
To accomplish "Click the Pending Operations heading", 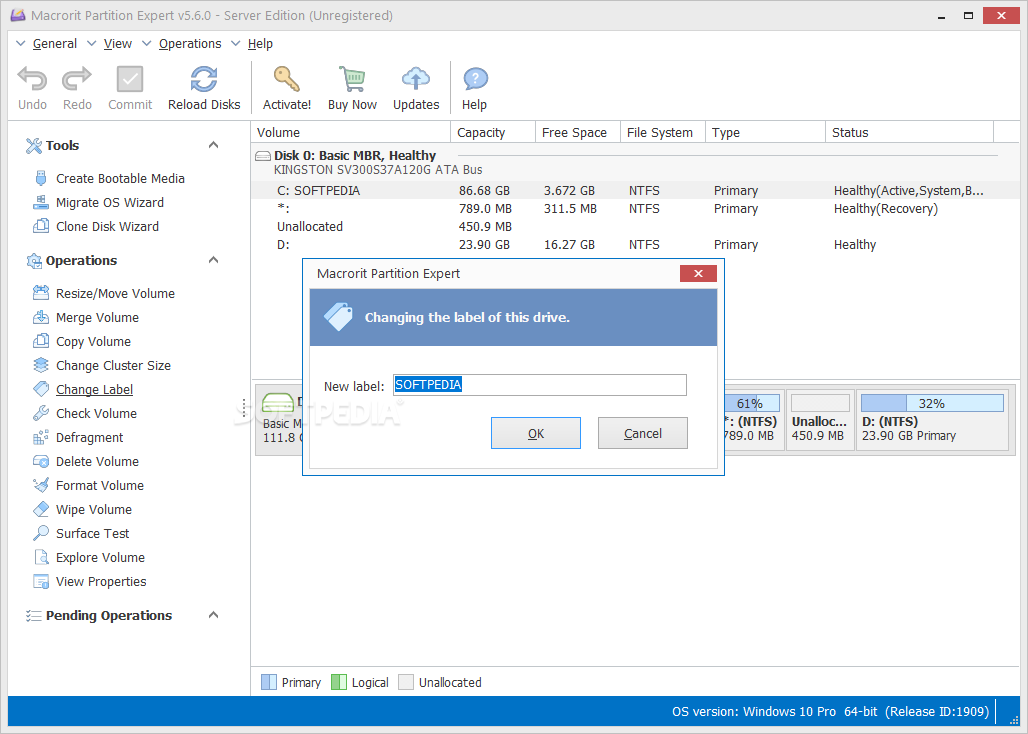I will (109, 615).
